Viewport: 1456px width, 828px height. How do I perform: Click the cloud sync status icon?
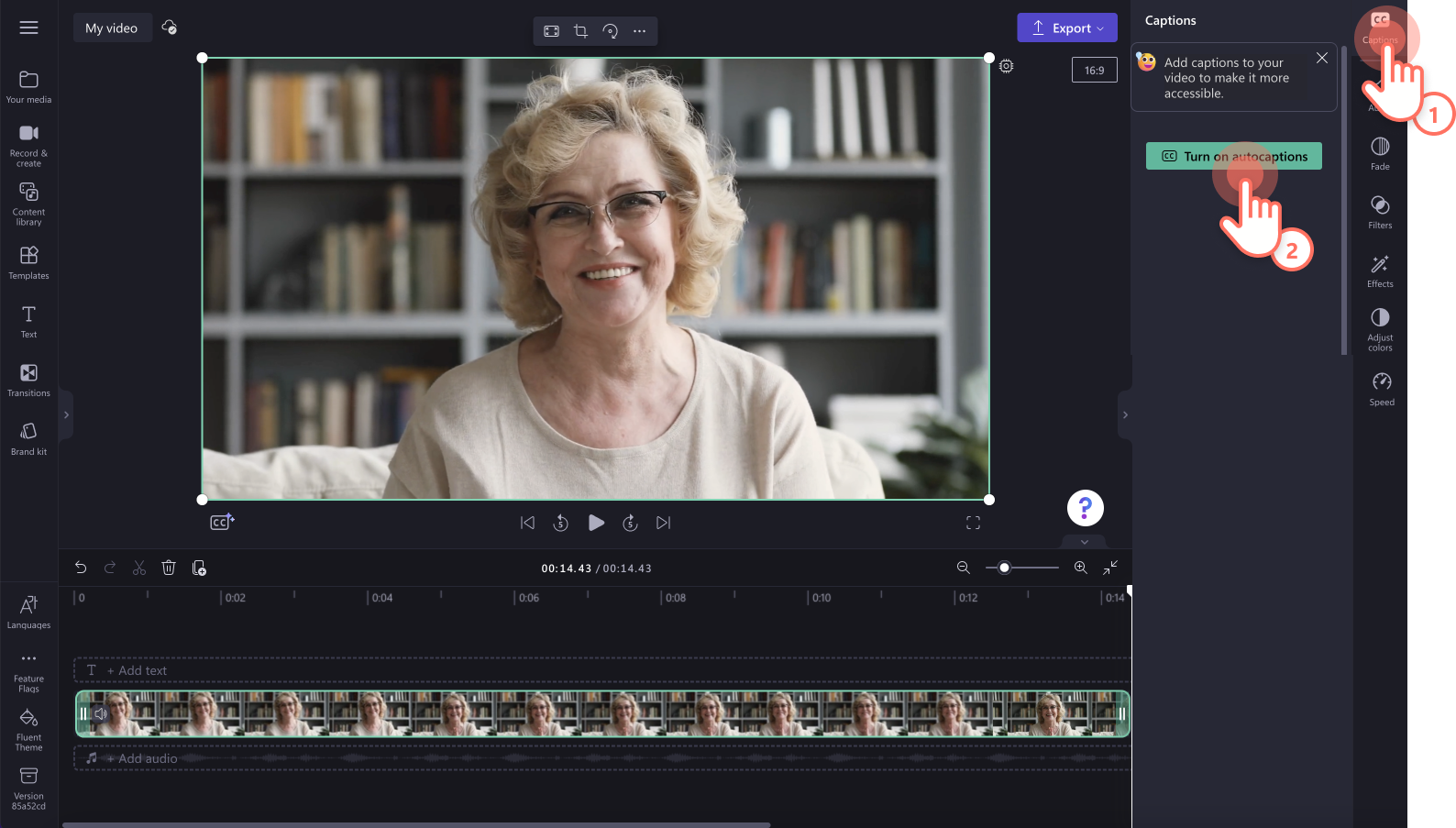point(170,28)
